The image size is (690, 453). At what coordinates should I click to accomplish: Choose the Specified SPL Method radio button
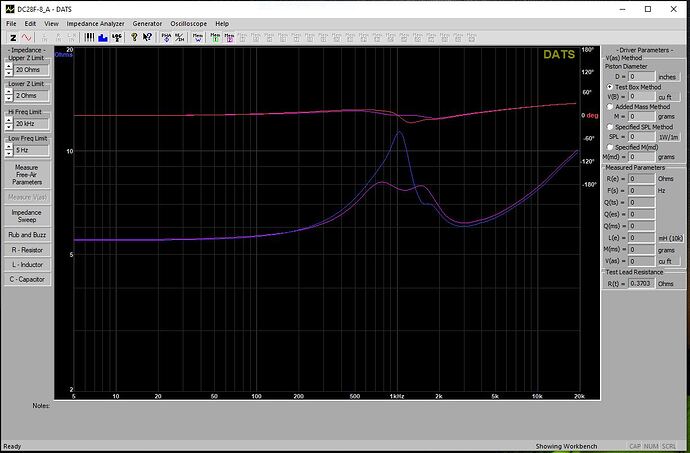pos(610,126)
